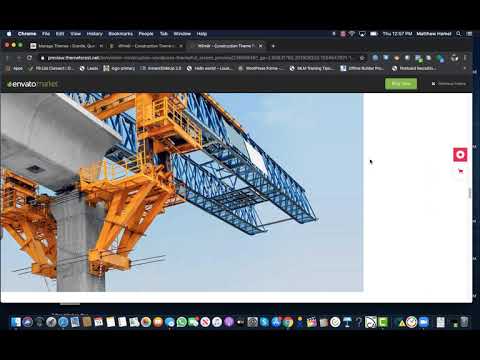
Task: Open the Chrome application menu
Action: (x=27, y=34)
